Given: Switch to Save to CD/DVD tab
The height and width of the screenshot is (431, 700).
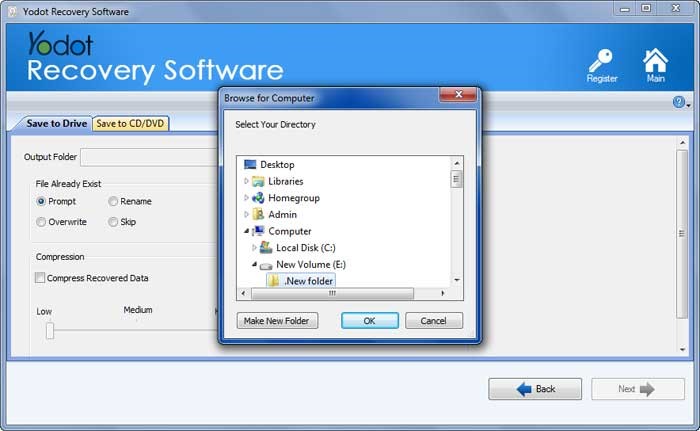Looking at the screenshot, I should pos(131,123).
